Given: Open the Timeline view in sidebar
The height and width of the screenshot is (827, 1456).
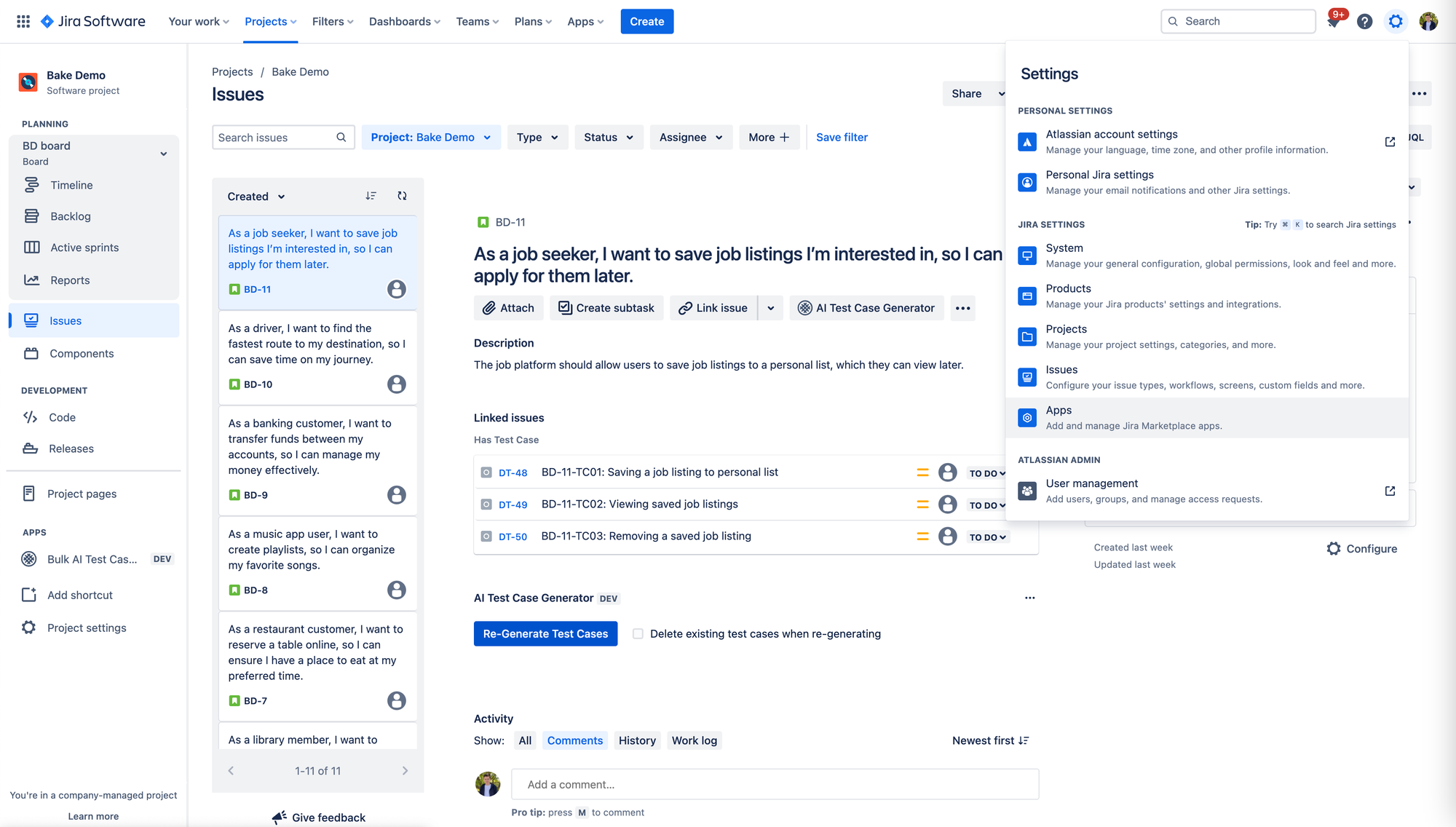Looking at the screenshot, I should 71,185.
